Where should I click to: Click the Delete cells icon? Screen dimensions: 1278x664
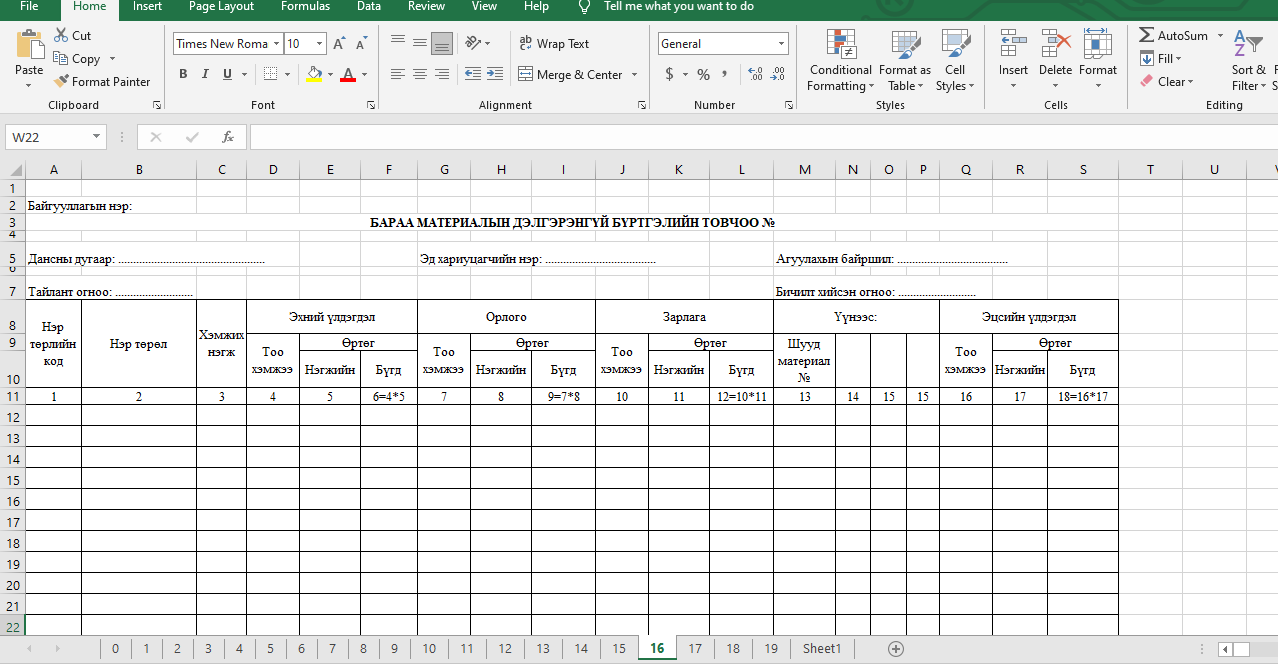coord(1055,50)
